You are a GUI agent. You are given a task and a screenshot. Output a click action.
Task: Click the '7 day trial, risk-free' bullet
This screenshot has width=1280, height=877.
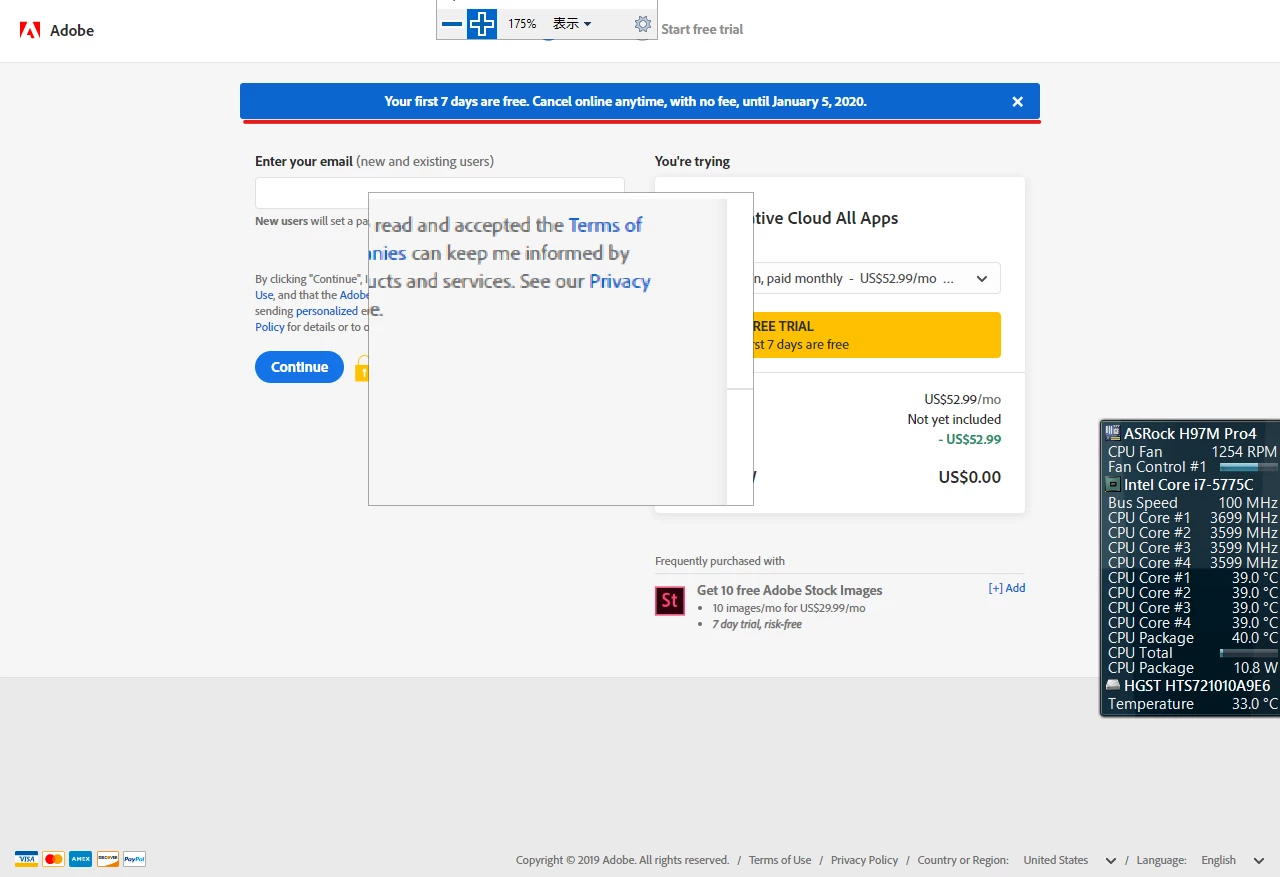tap(757, 624)
